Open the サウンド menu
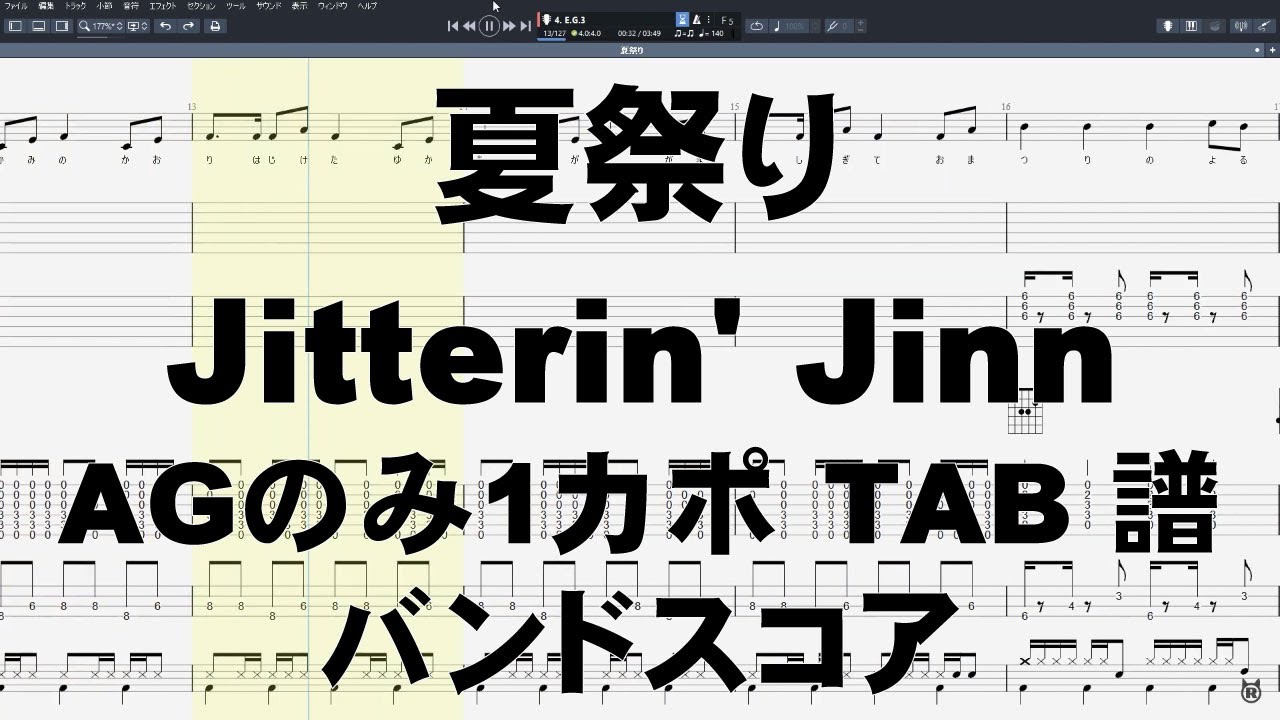 tap(269, 6)
